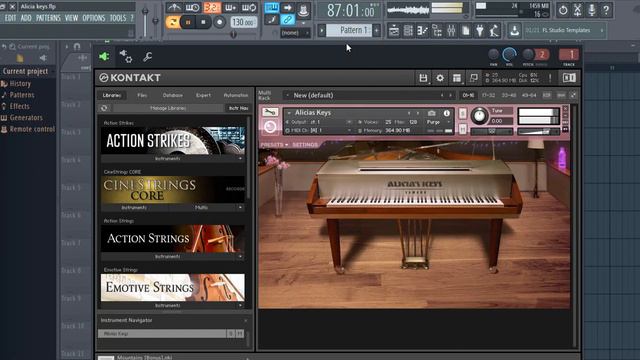
Task: Expand Generators in browser
Action: 26,118
